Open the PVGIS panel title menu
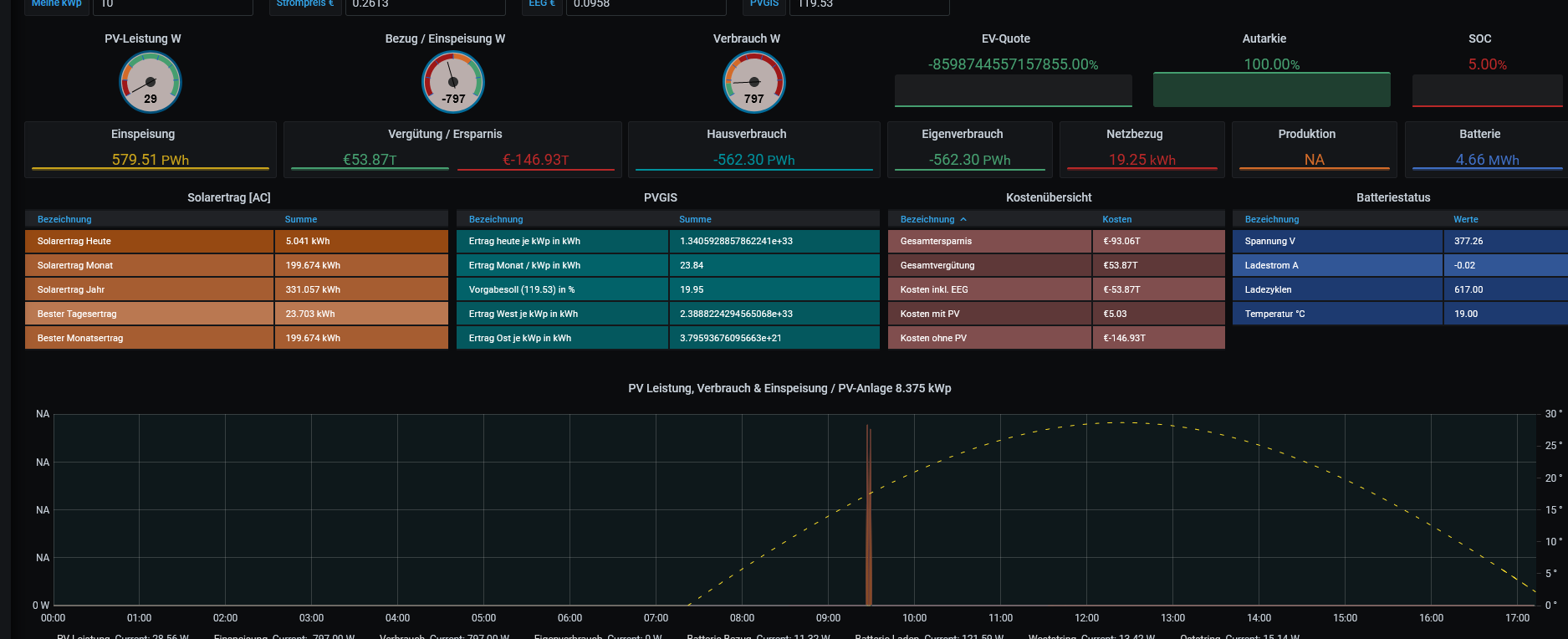This screenshot has height=639, width=1568. point(660,197)
